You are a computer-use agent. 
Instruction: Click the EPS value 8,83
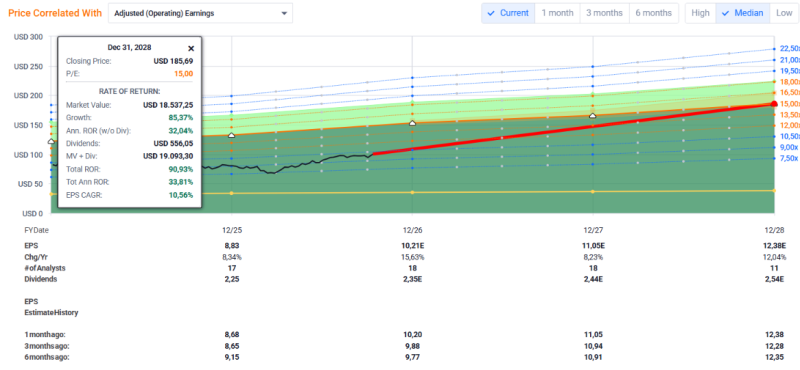(x=232, y=245)
